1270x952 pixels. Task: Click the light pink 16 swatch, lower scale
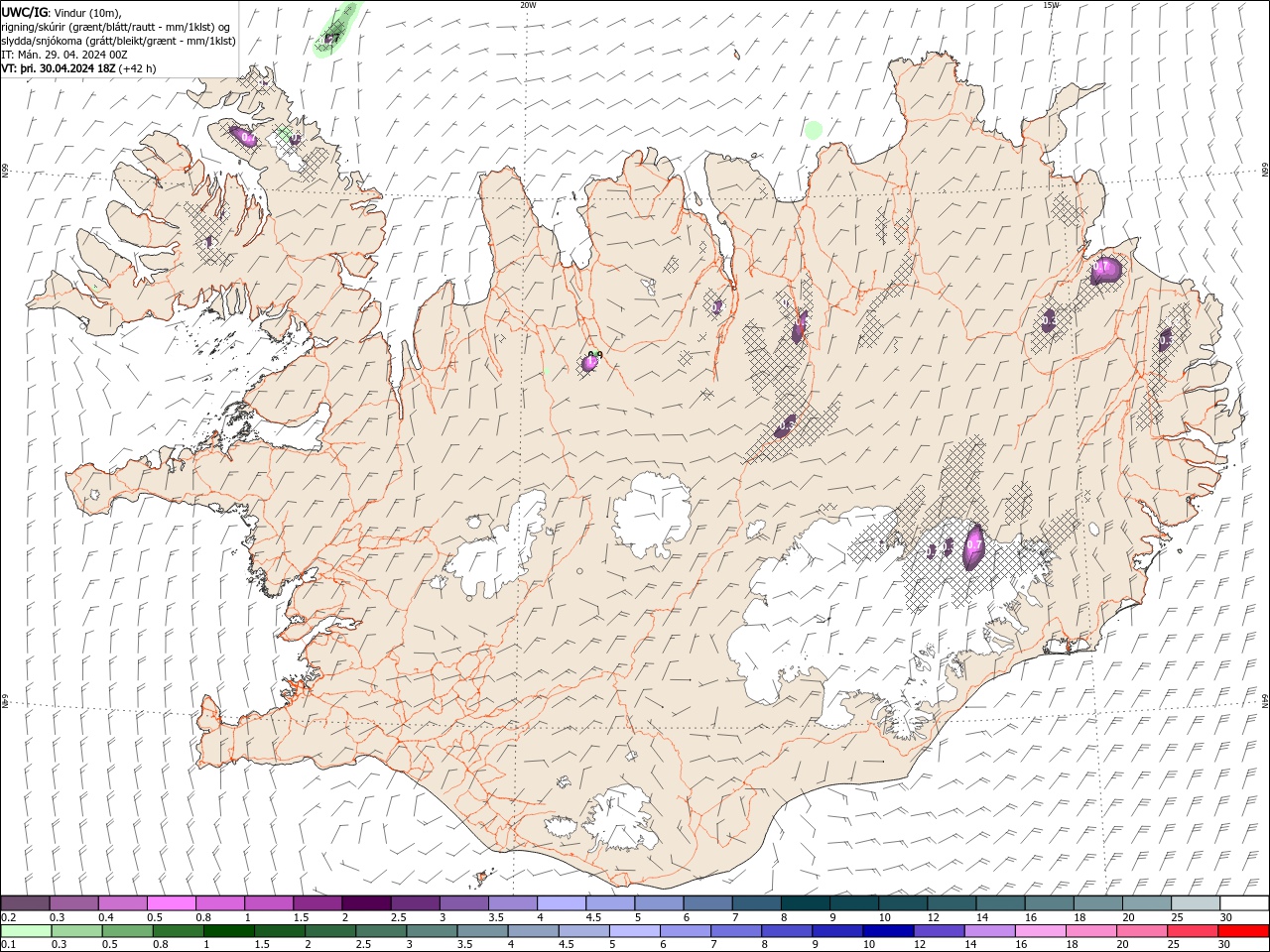point(1040,931)
